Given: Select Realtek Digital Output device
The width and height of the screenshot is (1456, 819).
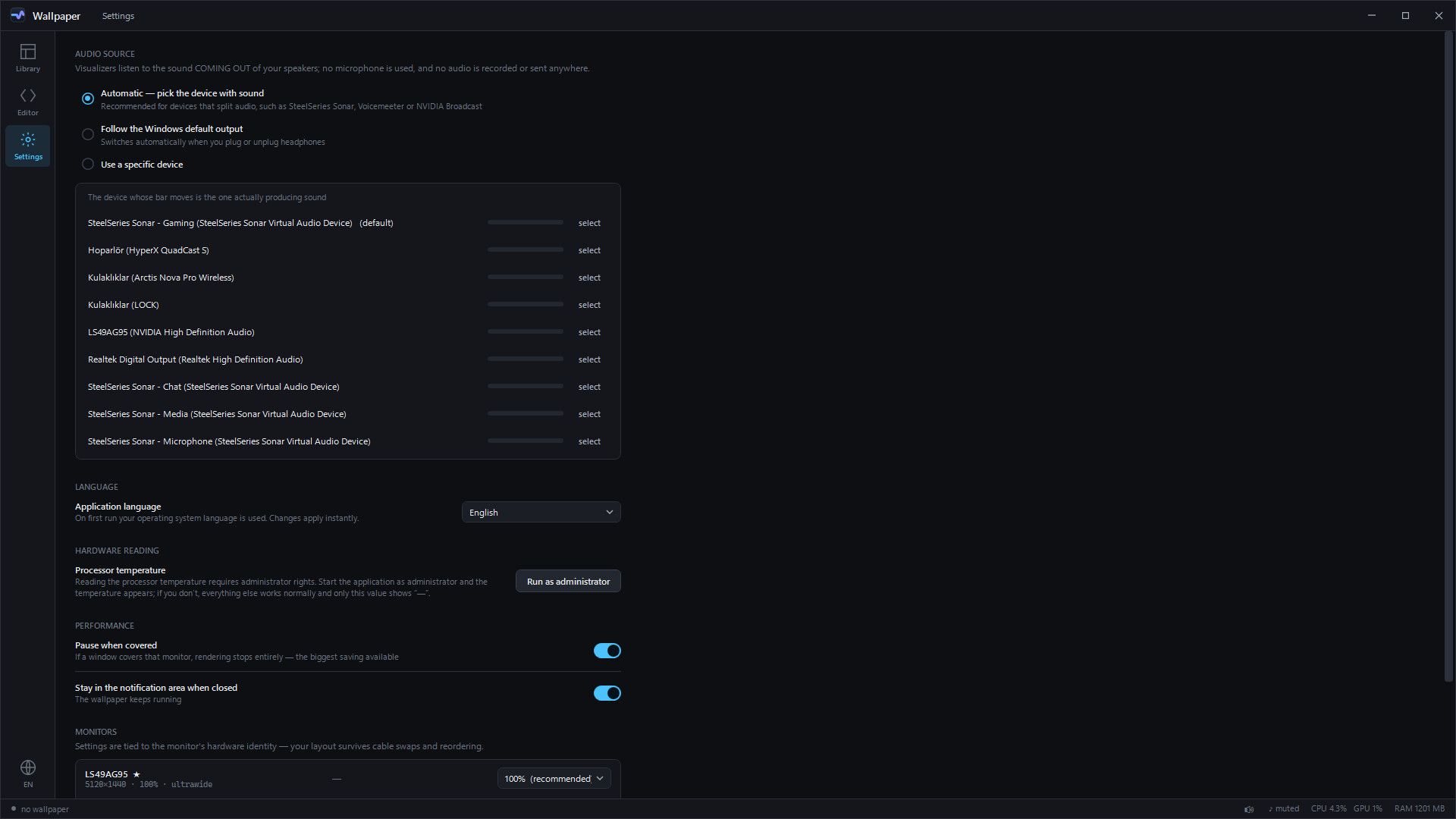Looking at the screenshot, I should point(589,359).
